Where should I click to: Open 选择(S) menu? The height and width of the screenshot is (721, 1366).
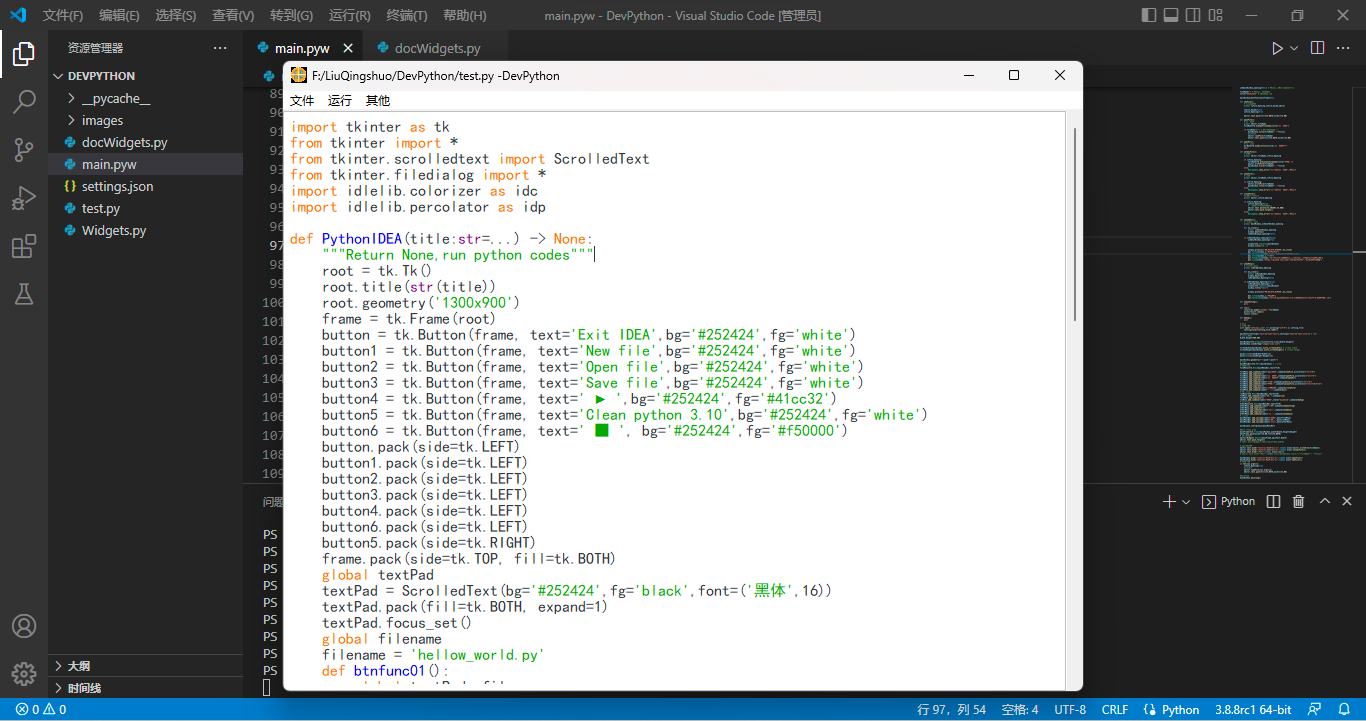(x=176, y=16)
